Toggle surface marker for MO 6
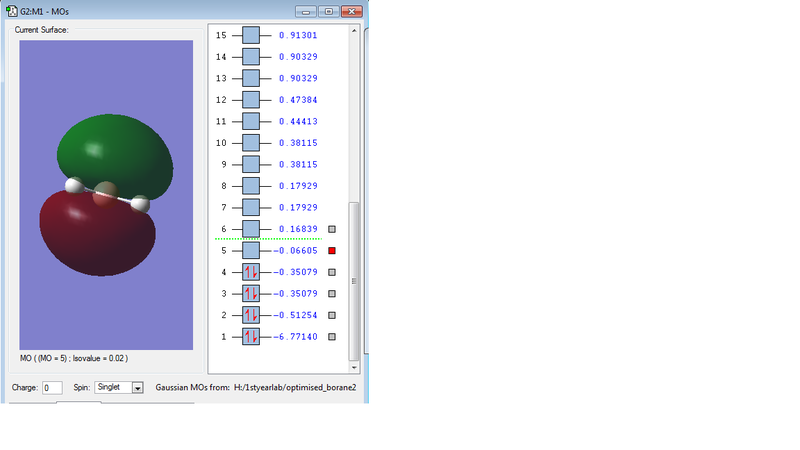The height and width of the screenshot is (450, 800). [332, 229]
